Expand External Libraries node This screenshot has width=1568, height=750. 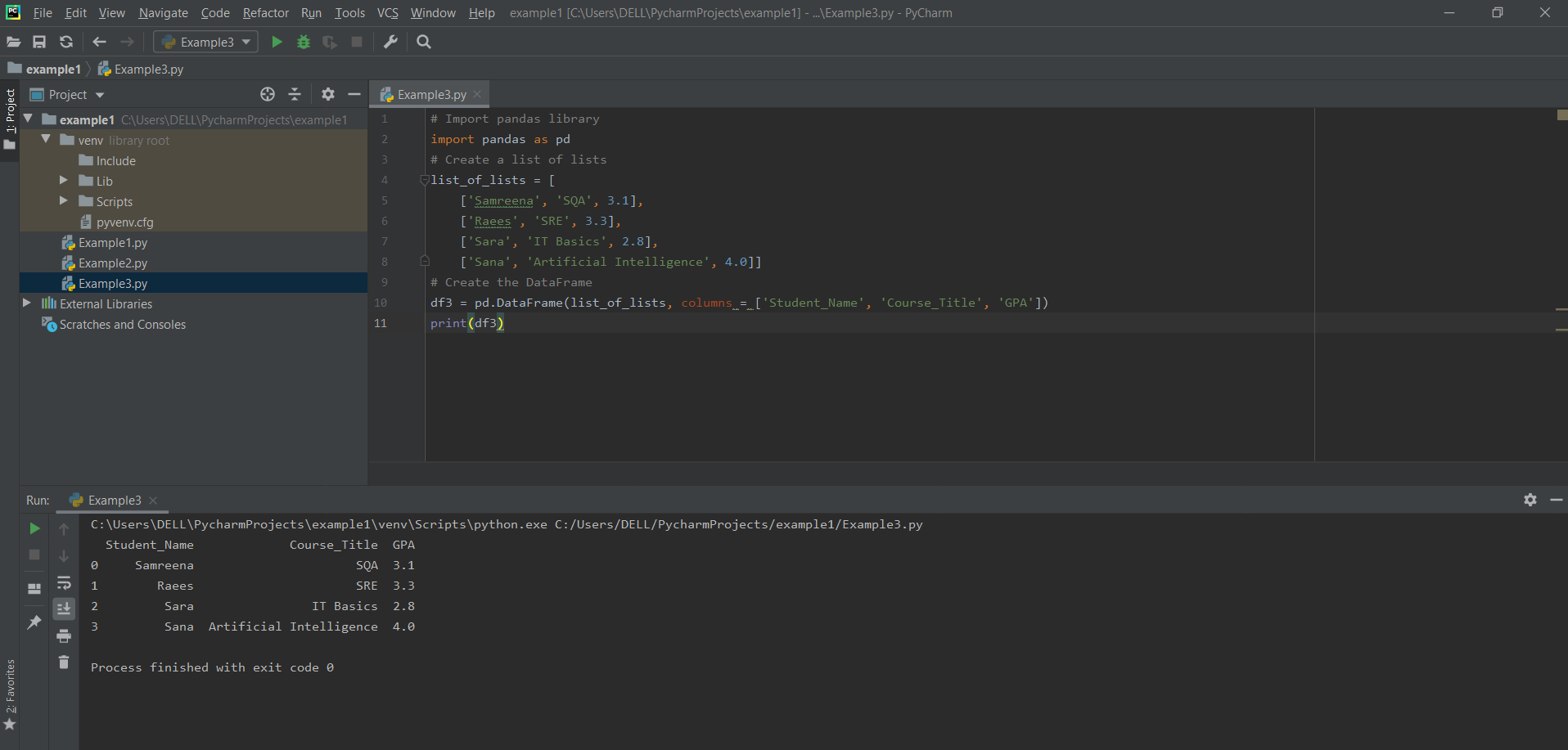(27, 303)
